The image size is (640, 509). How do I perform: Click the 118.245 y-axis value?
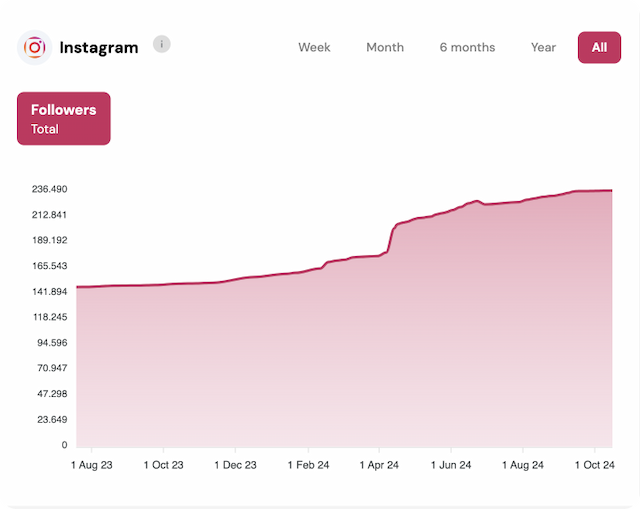click(49, 317)
